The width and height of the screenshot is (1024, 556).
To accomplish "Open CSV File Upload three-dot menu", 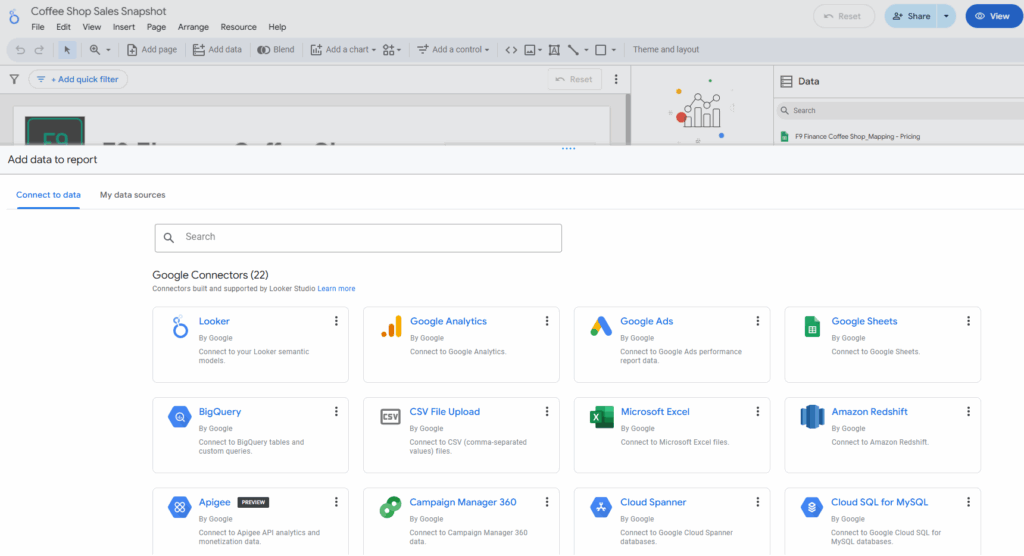I will 547,412.
